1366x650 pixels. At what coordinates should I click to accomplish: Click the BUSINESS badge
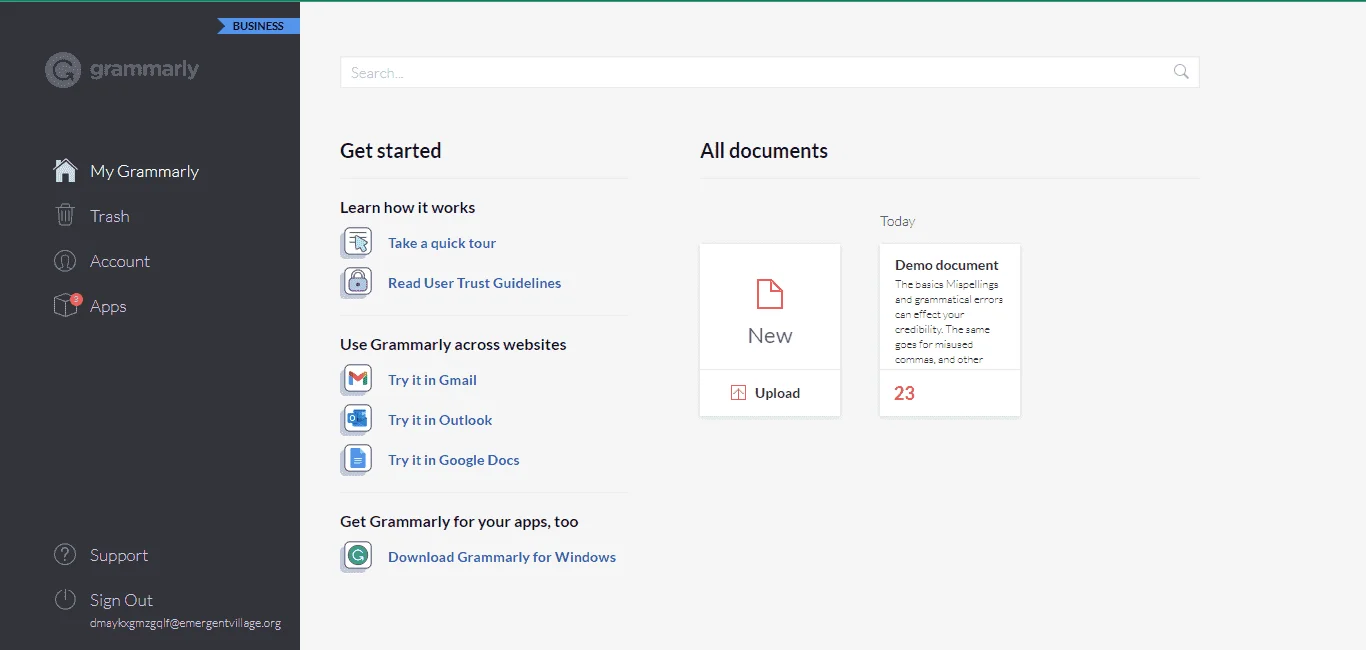[x=258, y=26]
